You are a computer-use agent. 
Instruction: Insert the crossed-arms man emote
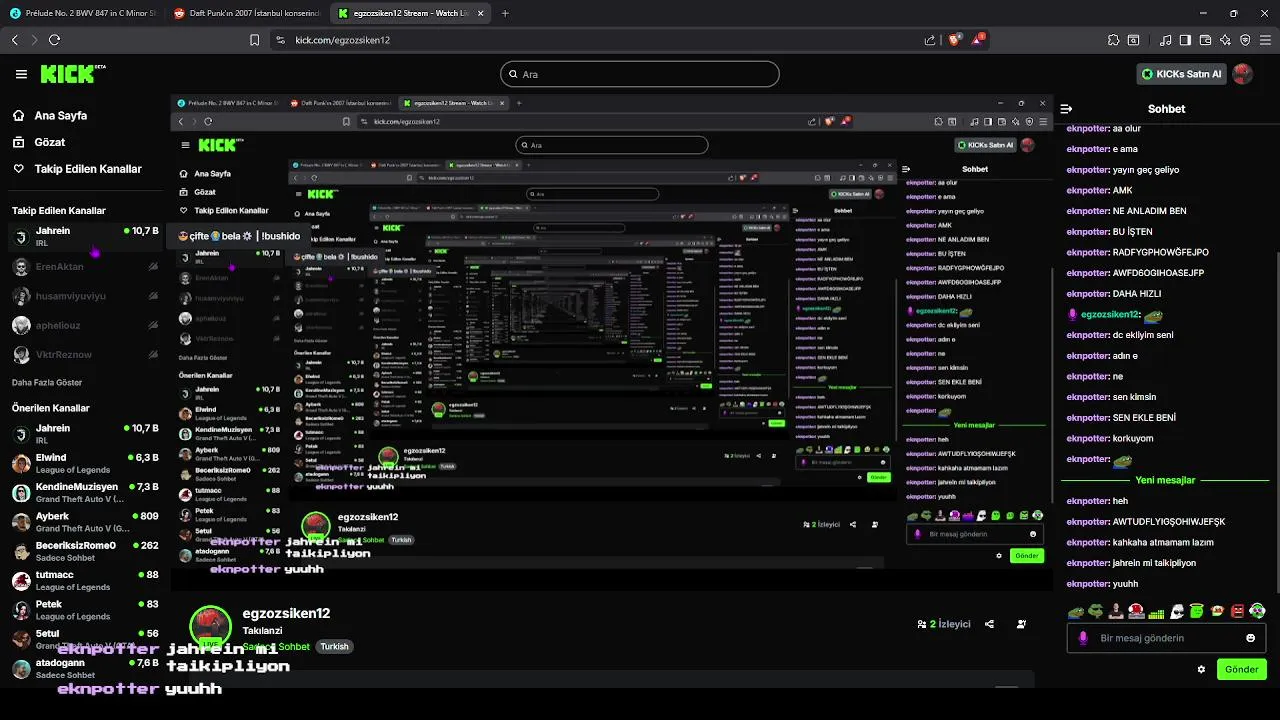[1116, 611]
